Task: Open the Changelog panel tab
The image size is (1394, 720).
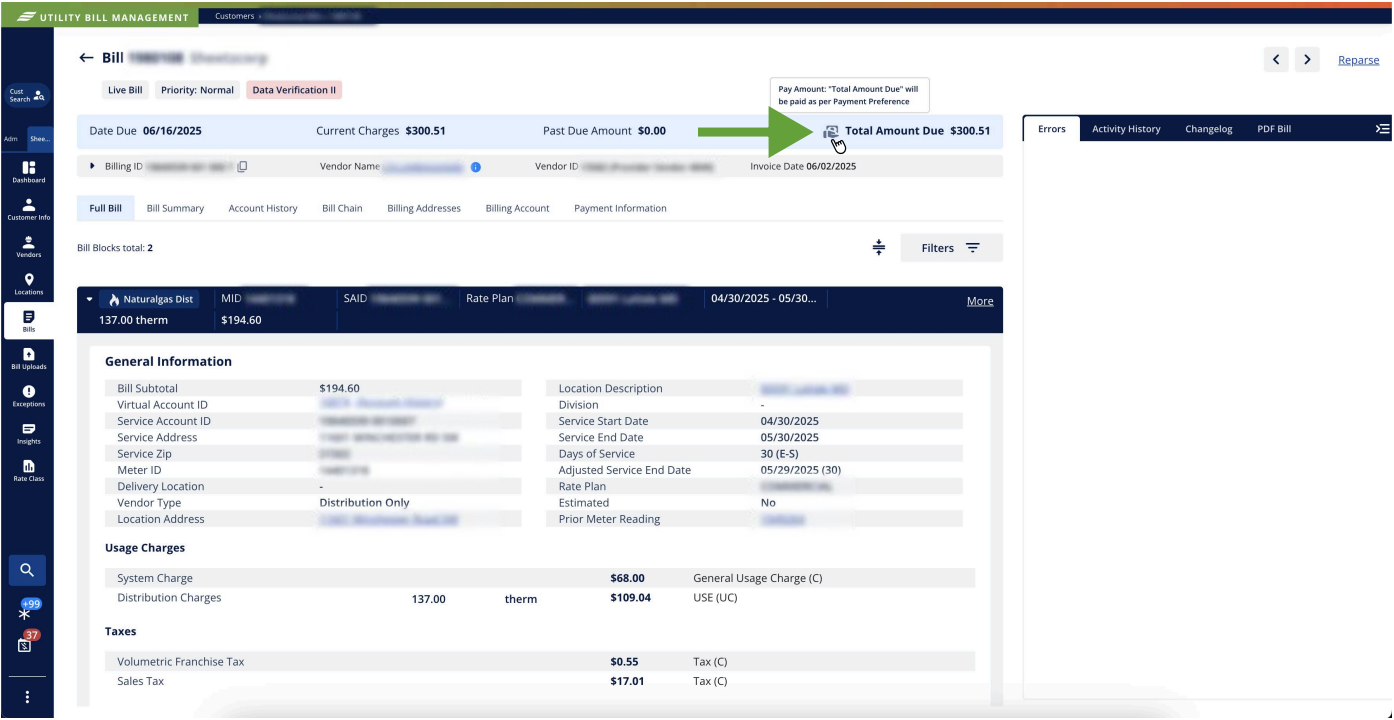Action: pyautogui.click(x=1209, y=129)
